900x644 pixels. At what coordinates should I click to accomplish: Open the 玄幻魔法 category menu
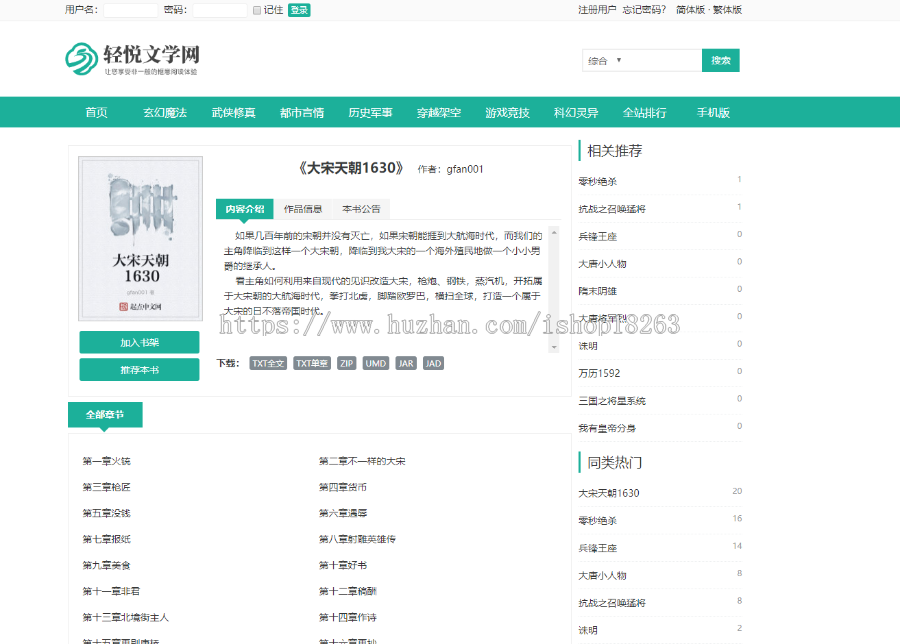168,112
